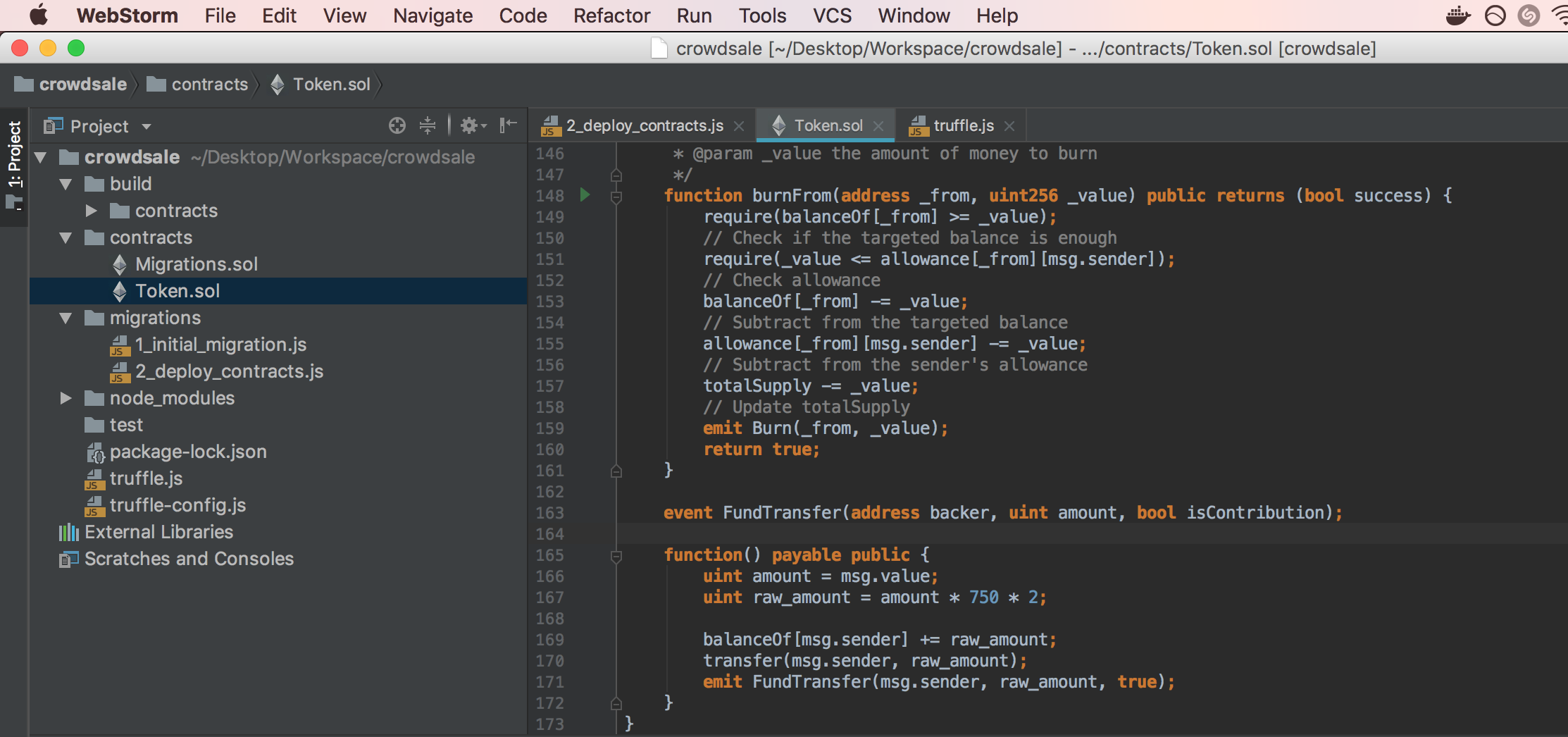Image resolution: width=1568 pixels, height=737 pixels.
Task: Close the Token.sol editor tab
Action: 878,126
